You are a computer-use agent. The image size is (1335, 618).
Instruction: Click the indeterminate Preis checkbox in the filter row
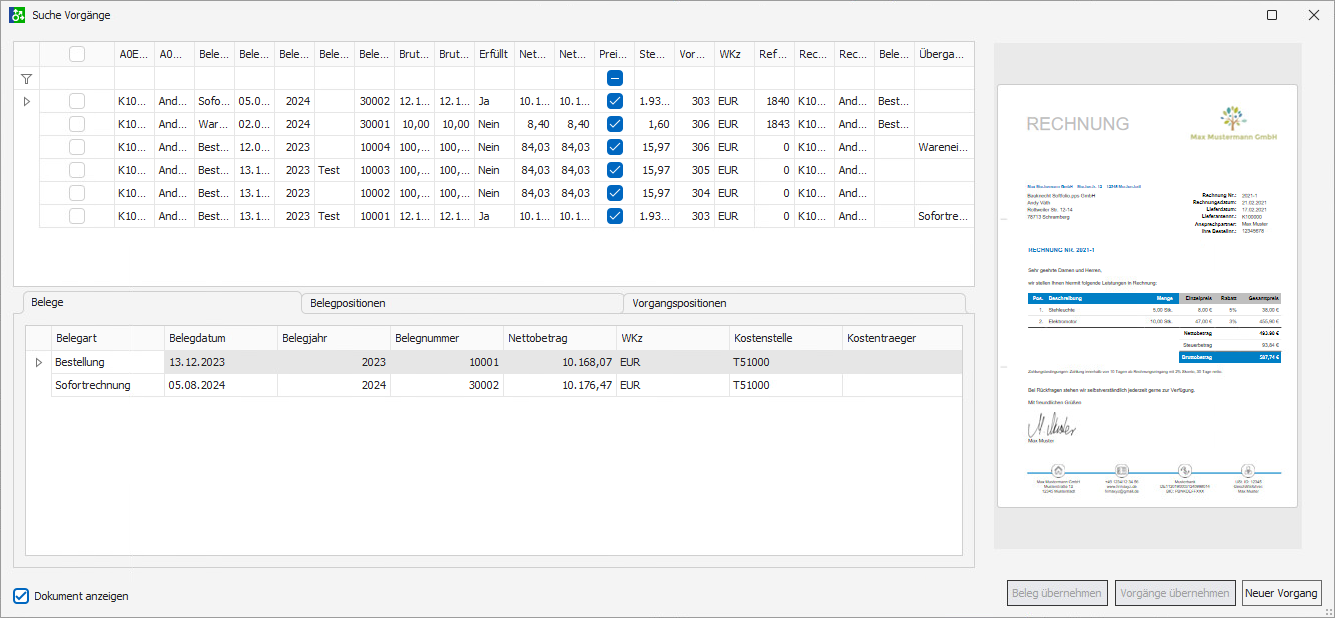click(x=614, y=78)
